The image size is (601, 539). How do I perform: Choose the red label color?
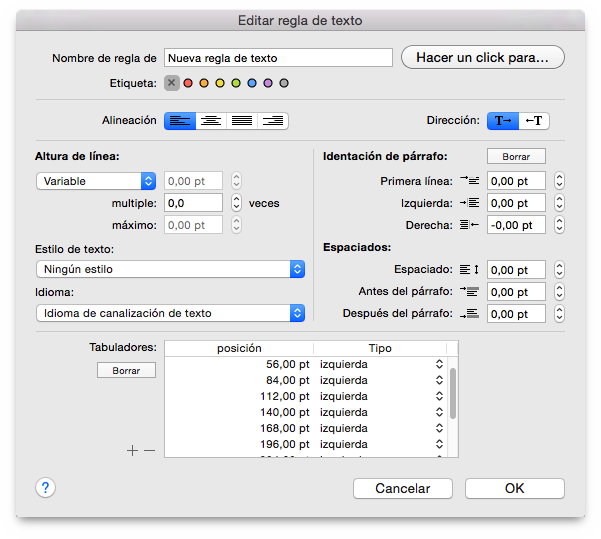click(x=188, y=83)
